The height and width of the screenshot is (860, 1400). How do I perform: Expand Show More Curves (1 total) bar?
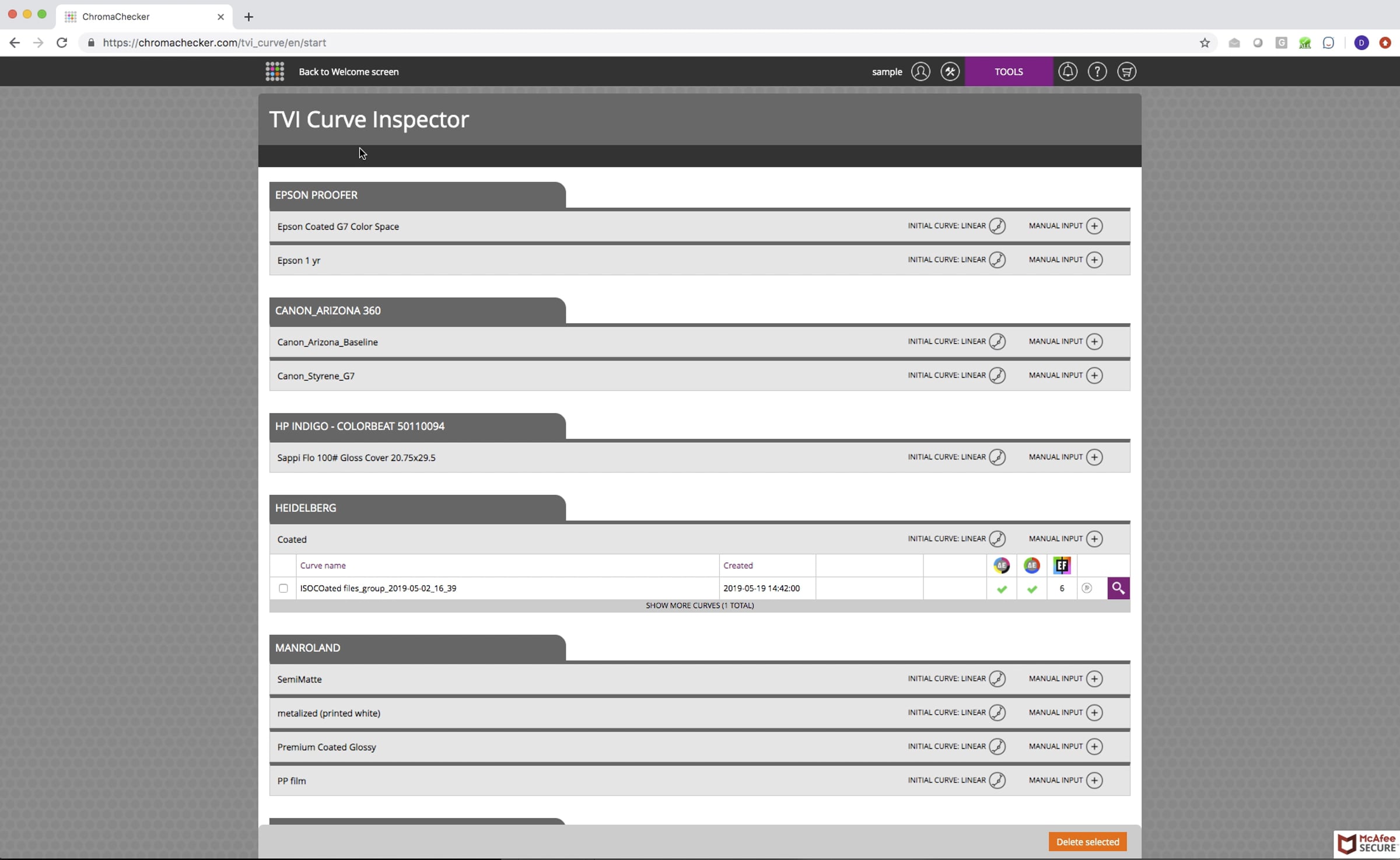click(x=699, y=606)
